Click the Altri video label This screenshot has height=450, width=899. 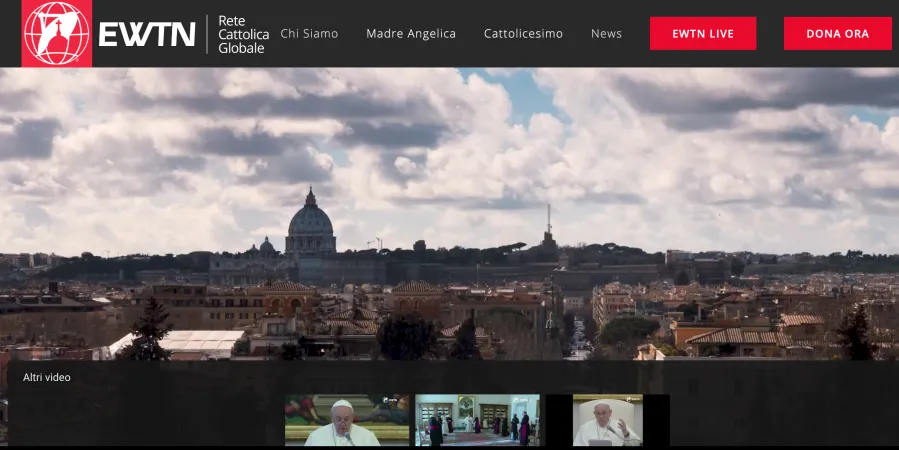coord(47,377)
